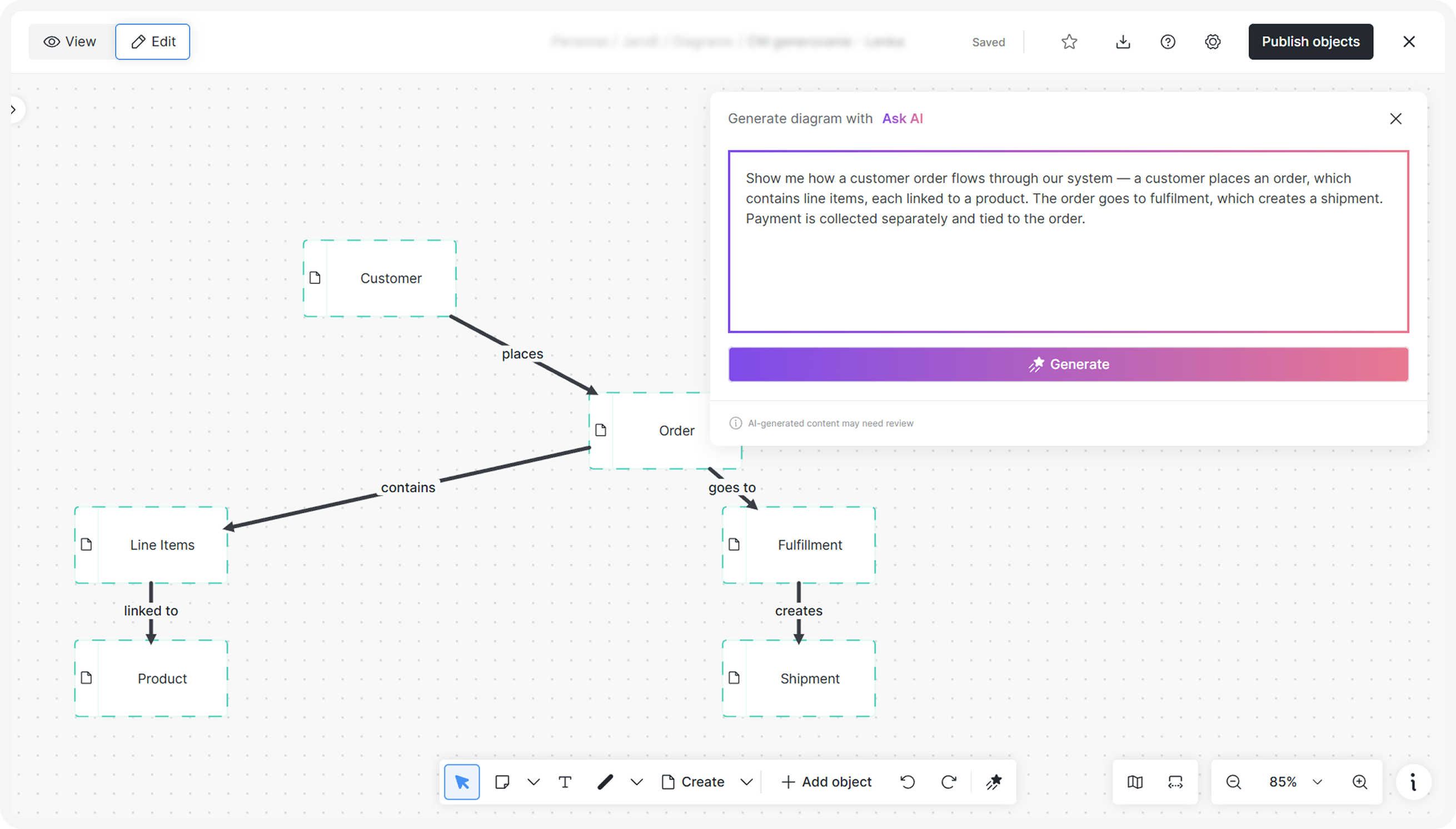Image resolution: width=1456 pixels, height=829 pixels.
Task: Click the document icon on Line Items node
Action: (87, 545)
